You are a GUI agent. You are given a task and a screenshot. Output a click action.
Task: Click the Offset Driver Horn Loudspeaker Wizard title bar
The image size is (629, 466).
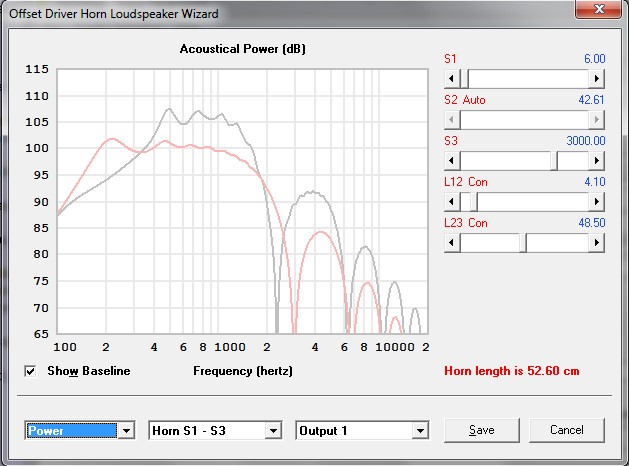coord(289,14)
